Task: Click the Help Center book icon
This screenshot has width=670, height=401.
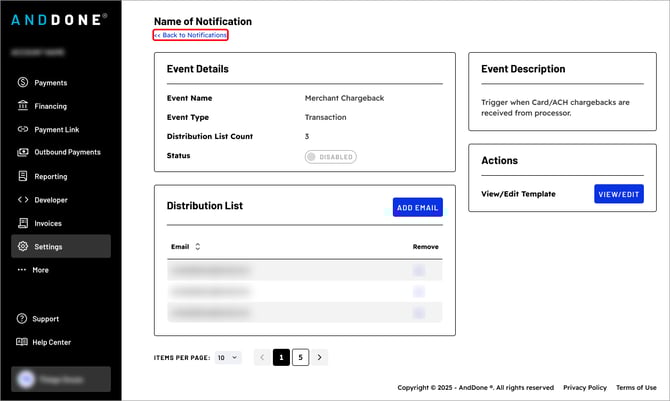Action: [21, 342]
